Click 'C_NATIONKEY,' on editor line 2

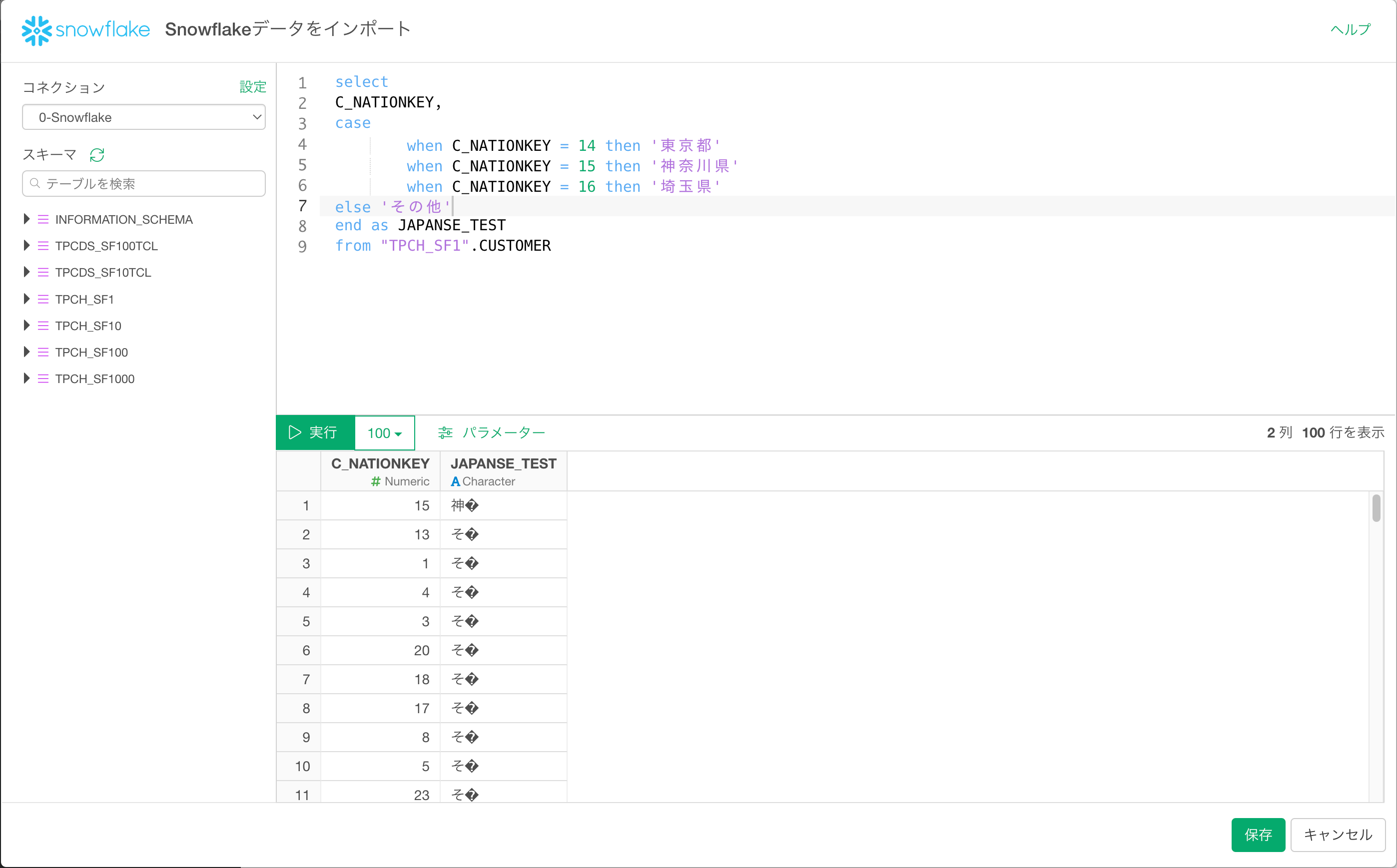389,103
